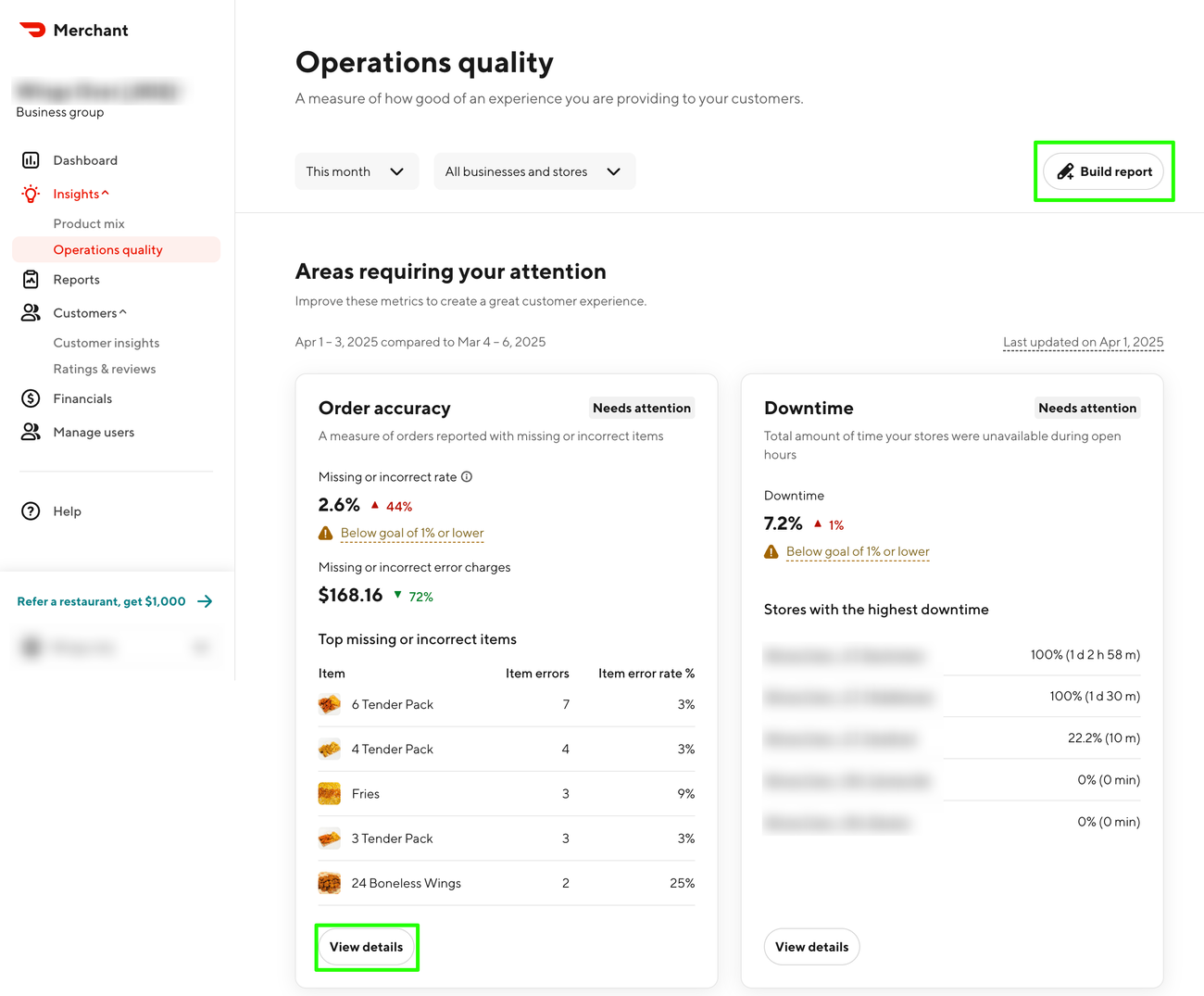Click the Manage users people icon

(x=31, y=432)
